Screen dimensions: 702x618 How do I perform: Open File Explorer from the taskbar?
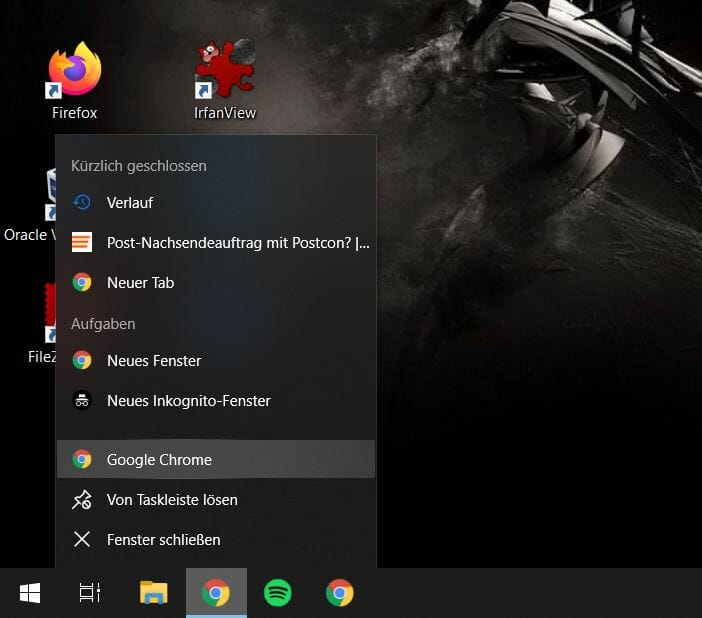154,593
